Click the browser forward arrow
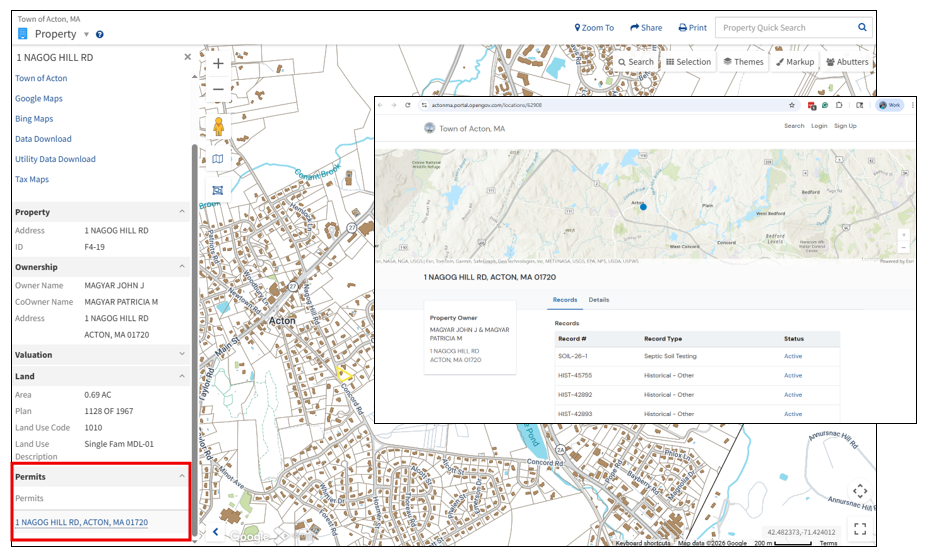The width and height of the screenshot is (927, 558). (394, 105)
